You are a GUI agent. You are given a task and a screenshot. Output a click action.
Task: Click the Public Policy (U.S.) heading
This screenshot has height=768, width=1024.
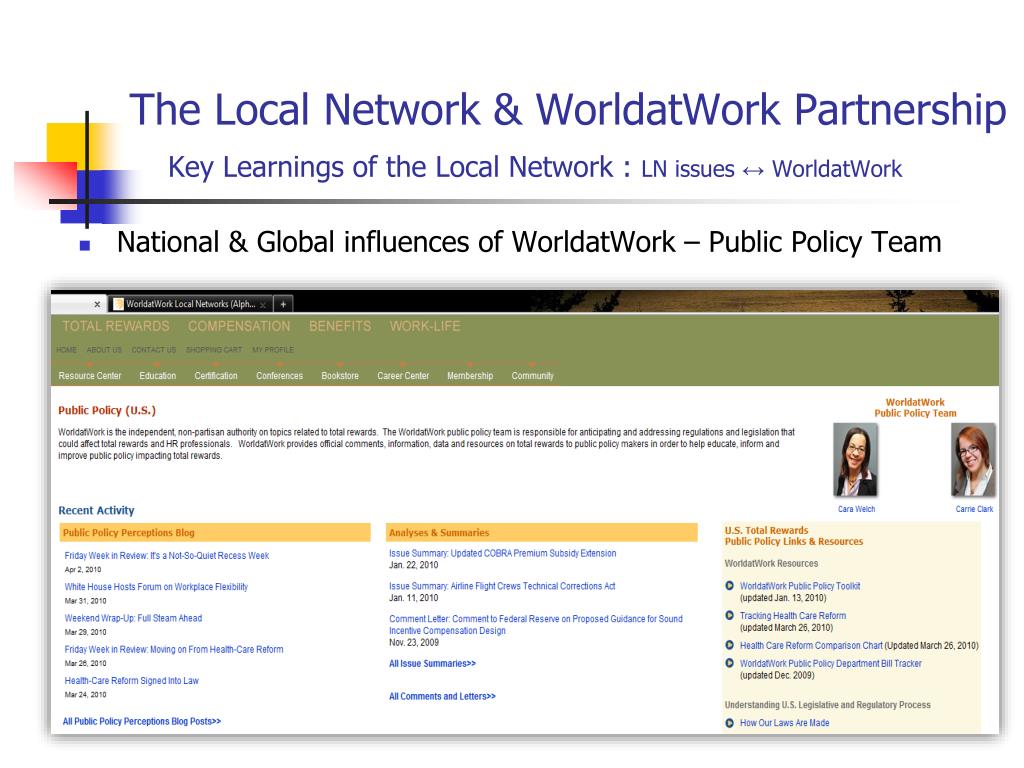(x=107, y=411)
